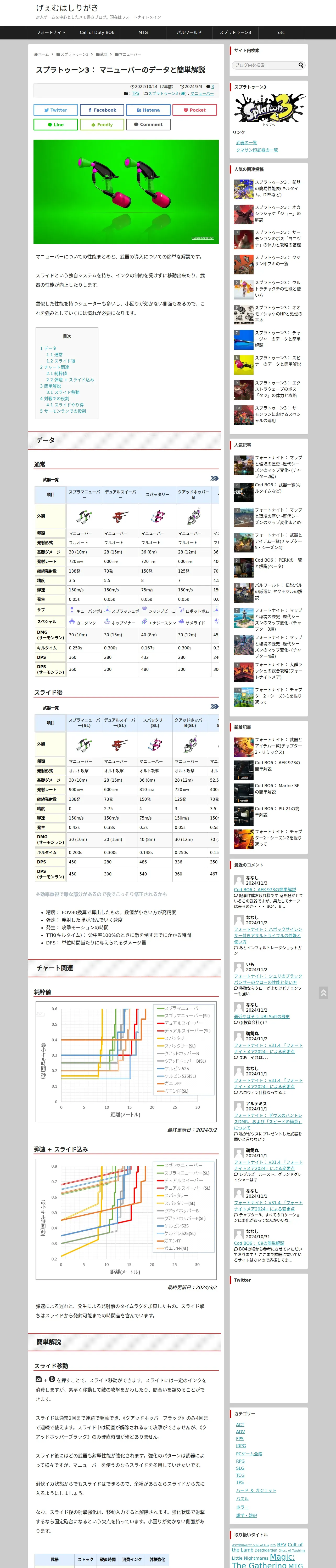This screenshot has height=1568, width=336.
Task: Click the 弾速 + スライド込み chart image
Action: tap(126, 1219)
